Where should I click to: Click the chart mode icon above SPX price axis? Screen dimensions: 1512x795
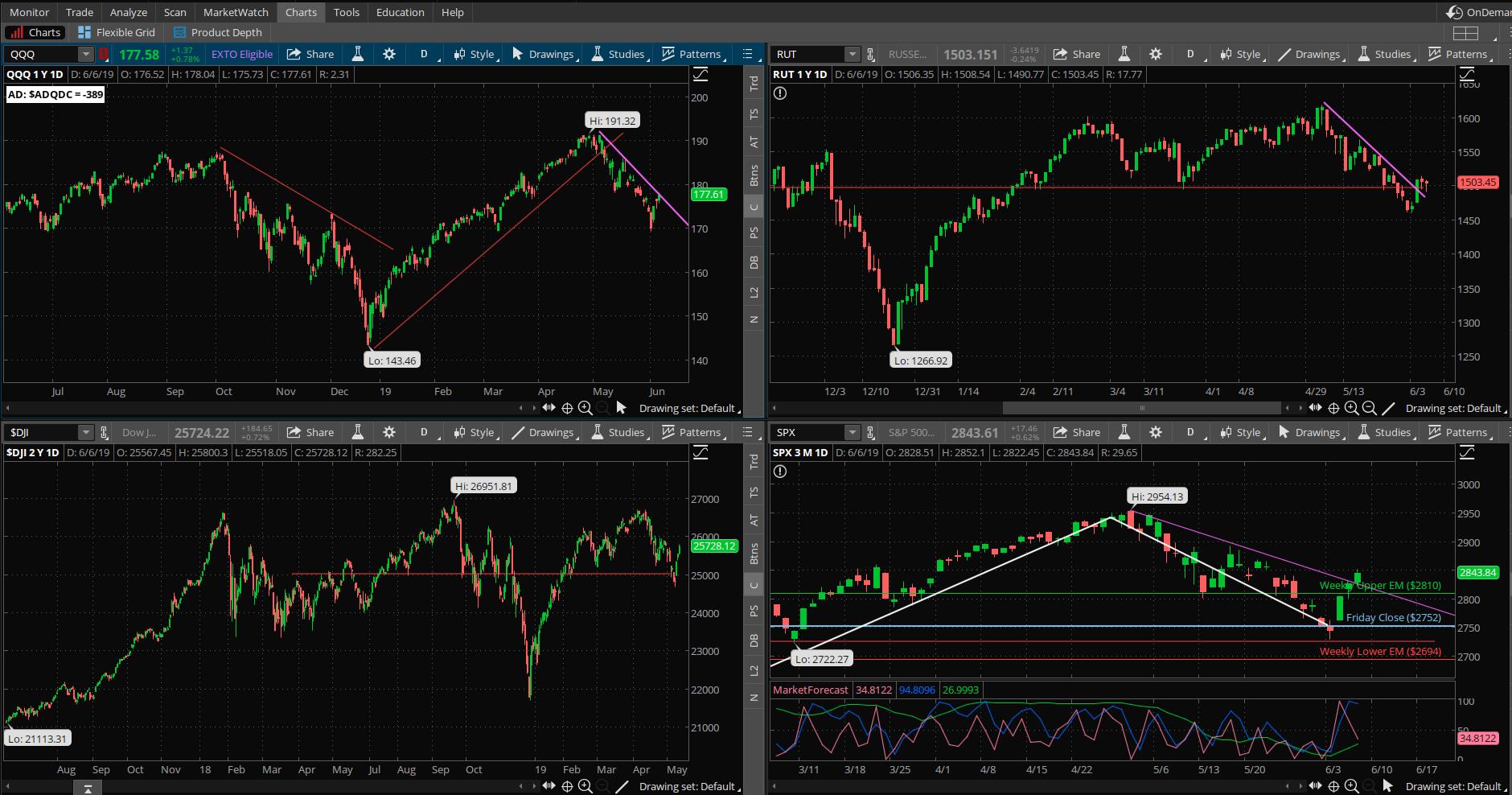(1467, 452)
